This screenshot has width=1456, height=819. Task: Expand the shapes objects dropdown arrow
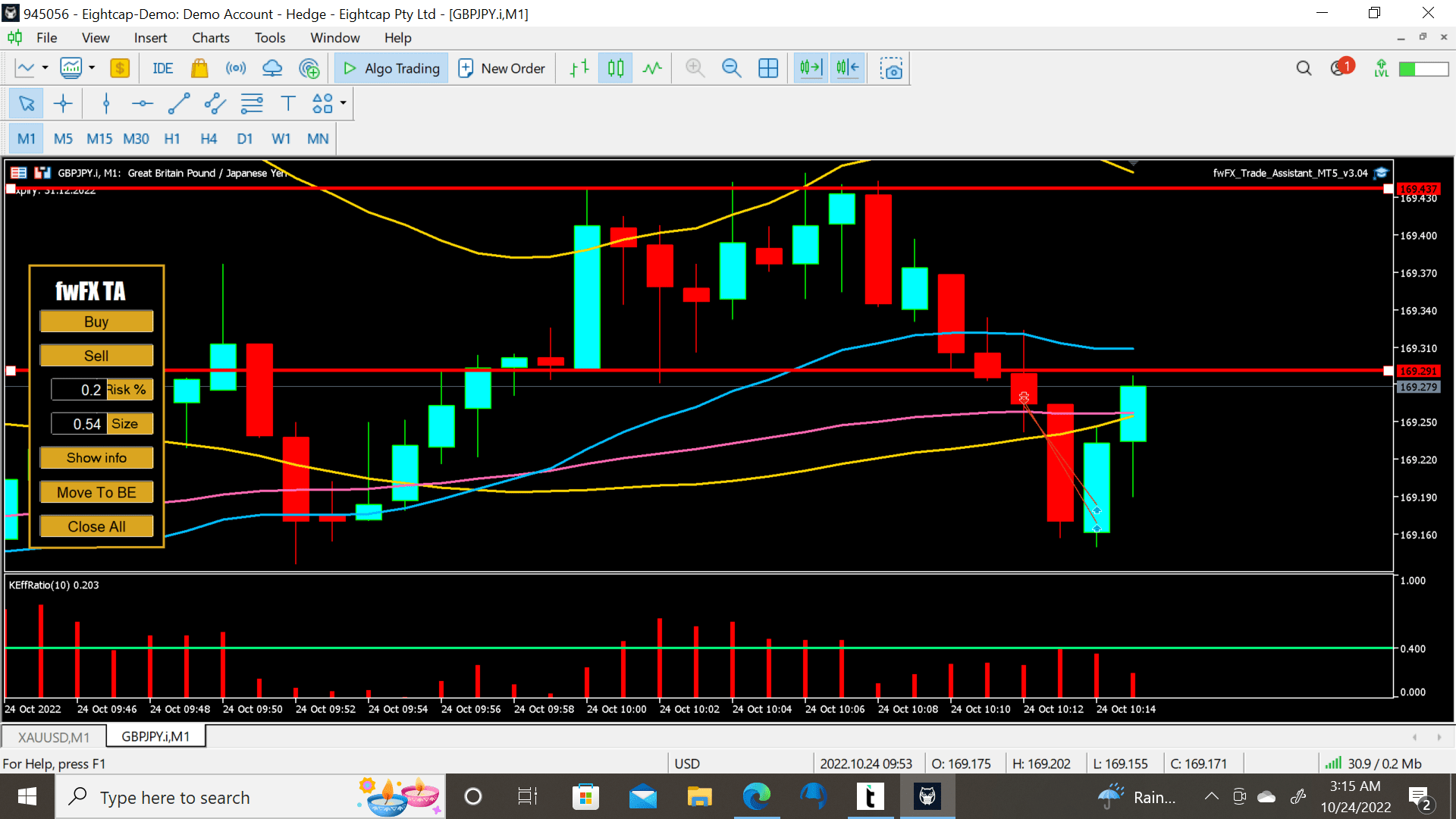coord(344,103)
